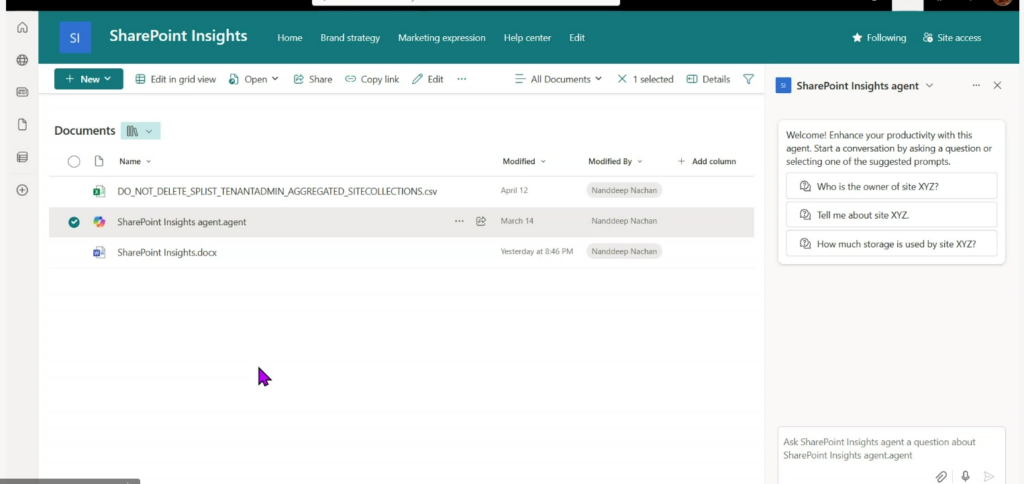Click into the Ask agent question box

point(891,448)
